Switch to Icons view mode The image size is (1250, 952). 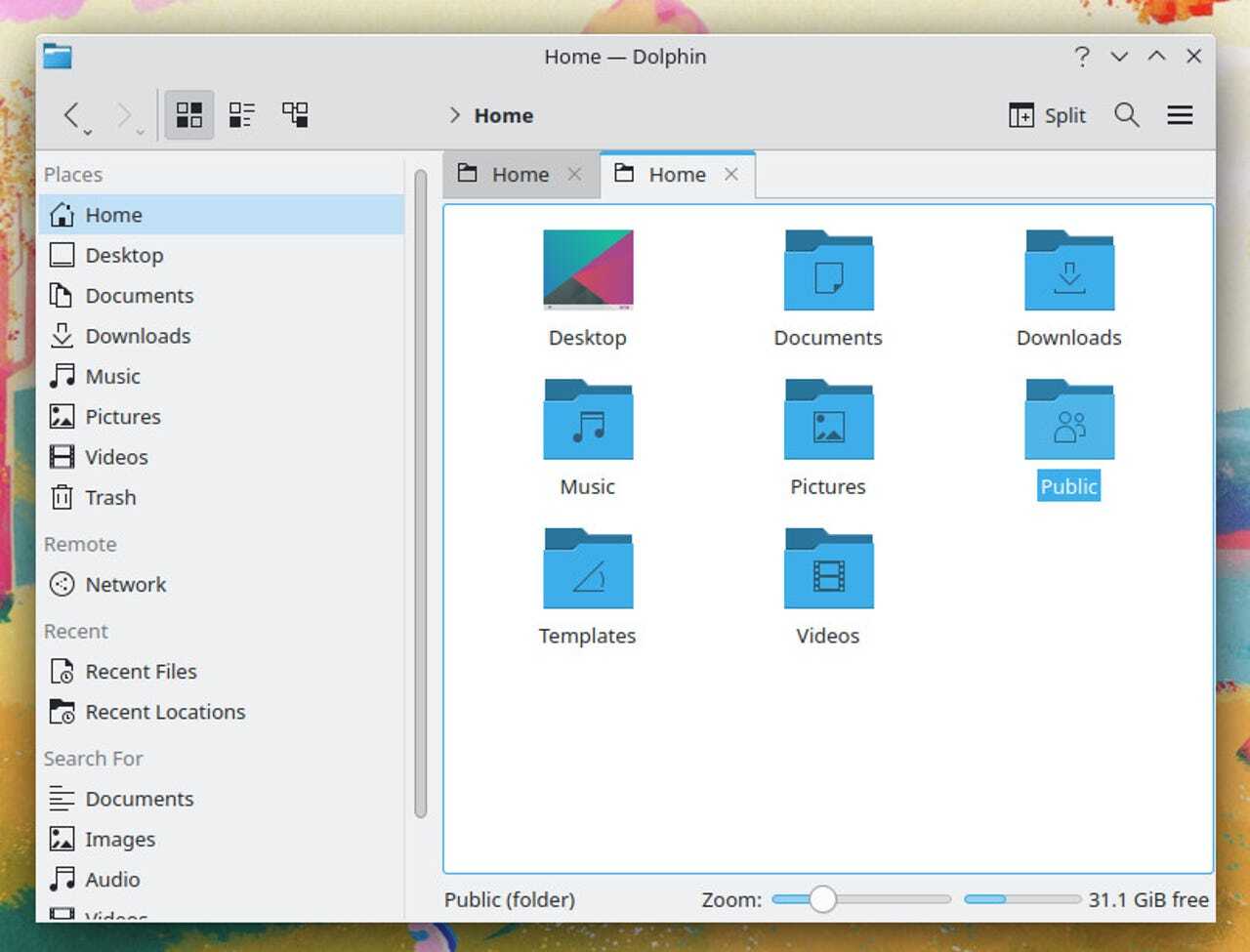click(189, 115)
